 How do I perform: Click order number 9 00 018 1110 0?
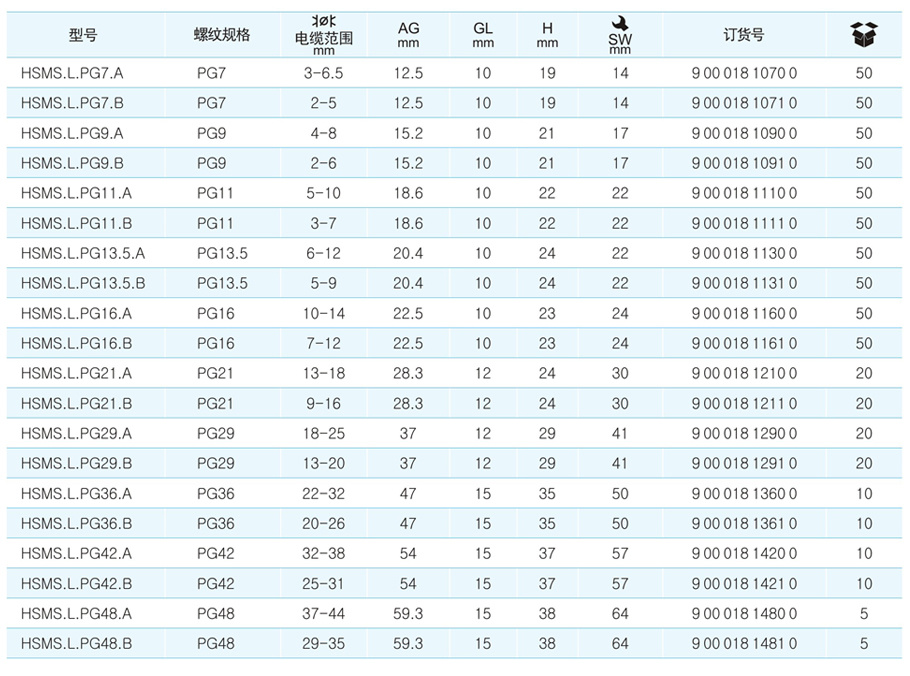tap(744, 193)
